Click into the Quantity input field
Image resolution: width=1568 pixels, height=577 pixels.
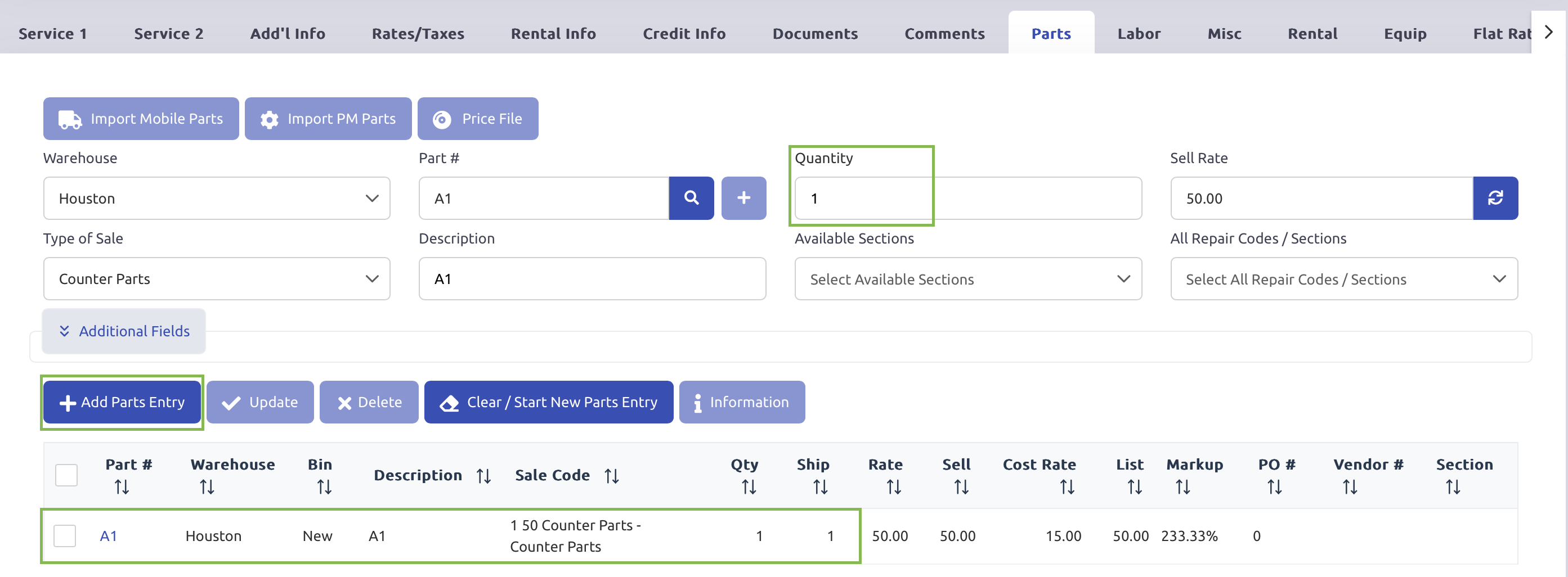pyautogui.click(x=967, y=198)
